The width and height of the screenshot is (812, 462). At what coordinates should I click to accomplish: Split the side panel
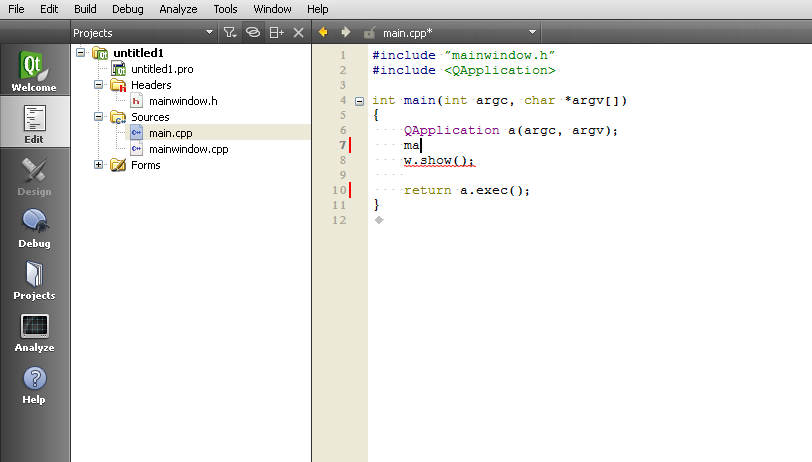tap(277, 33)
